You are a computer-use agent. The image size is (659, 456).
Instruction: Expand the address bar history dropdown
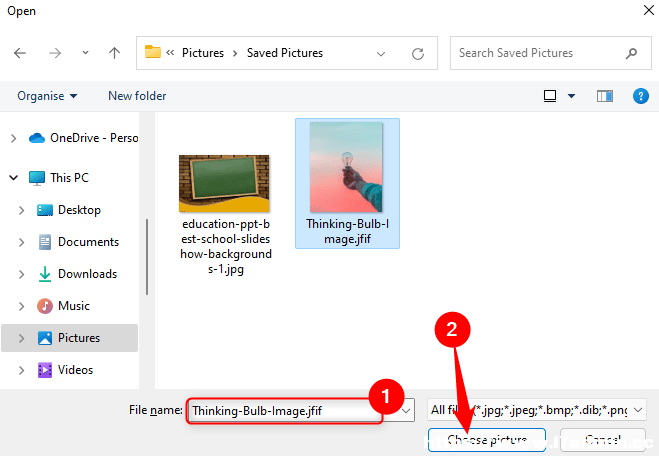click(x=381, y=54)
